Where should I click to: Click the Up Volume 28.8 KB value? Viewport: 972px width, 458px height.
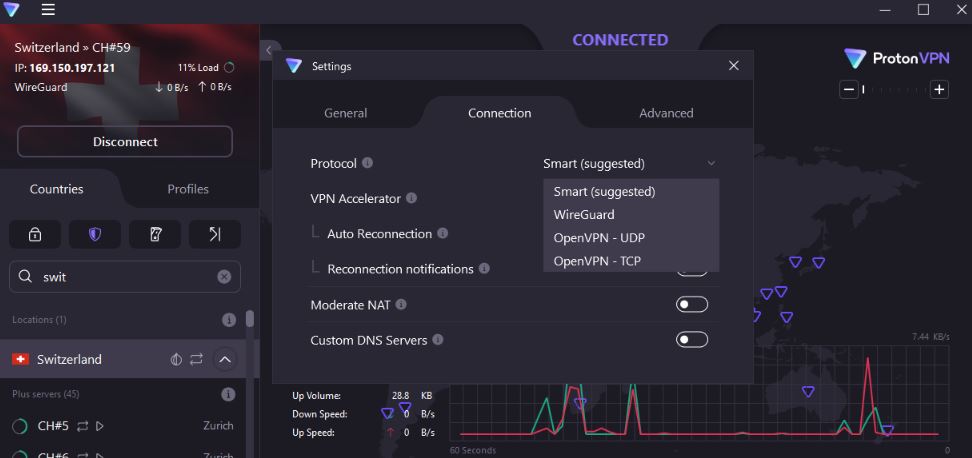(x=412, y=395)
